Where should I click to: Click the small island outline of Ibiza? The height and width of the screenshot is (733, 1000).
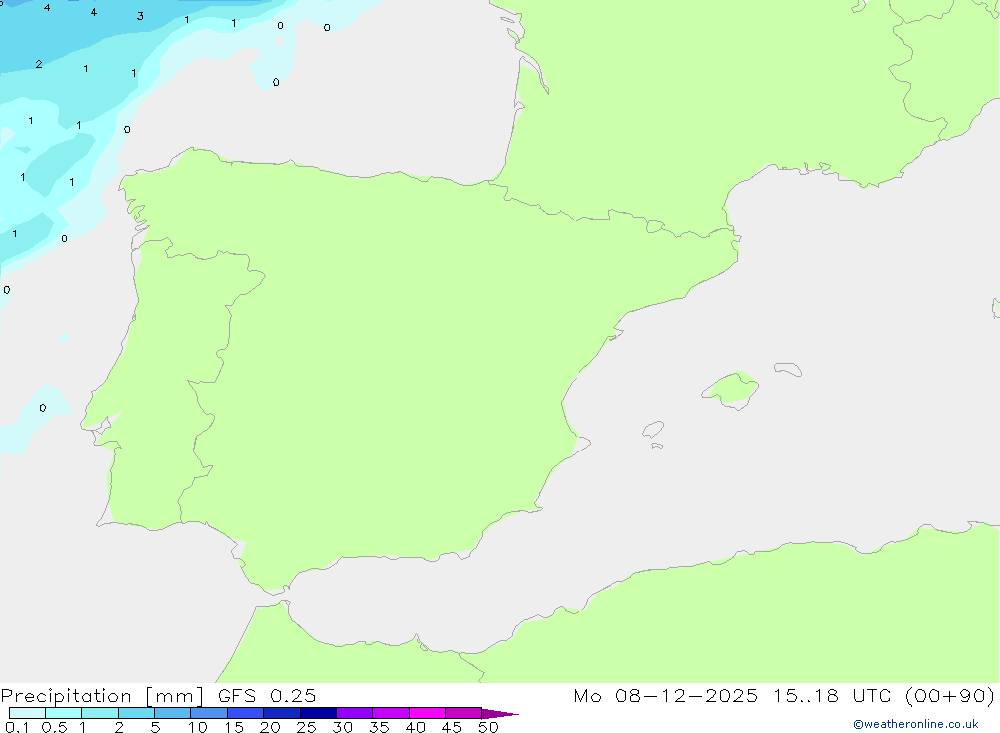(653, 430)
